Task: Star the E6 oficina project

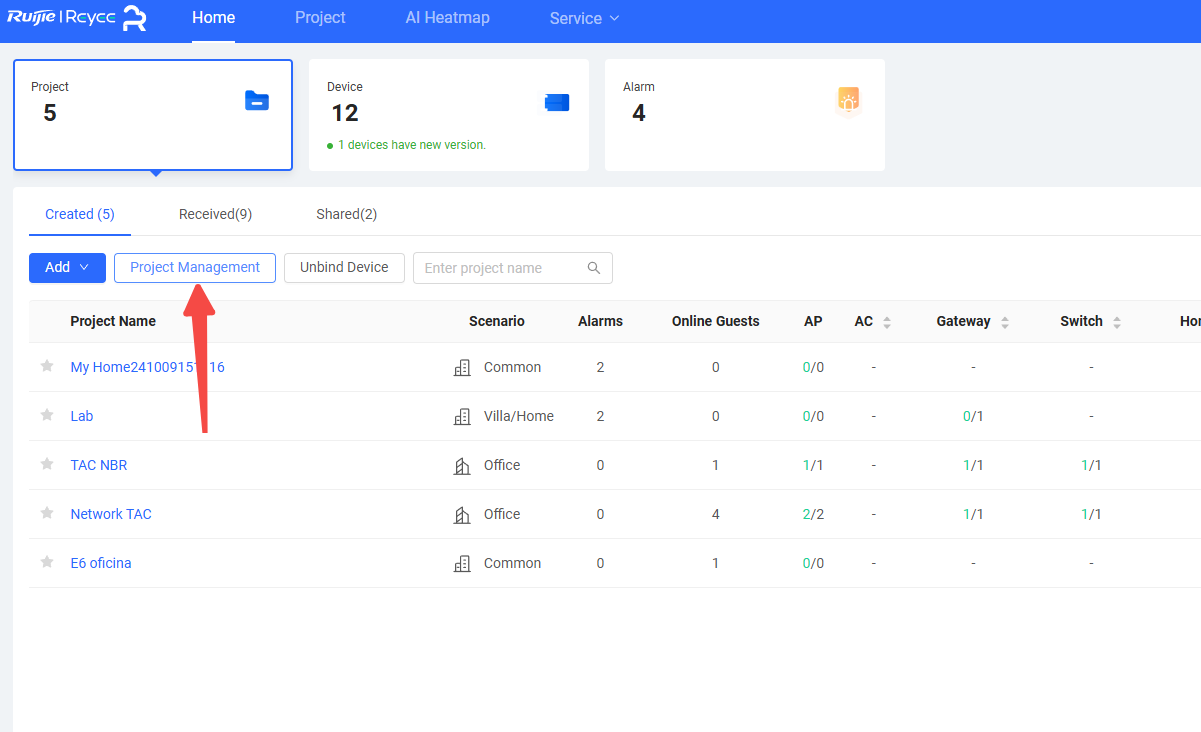Action: pyautogui.click(x=47, y=562)
